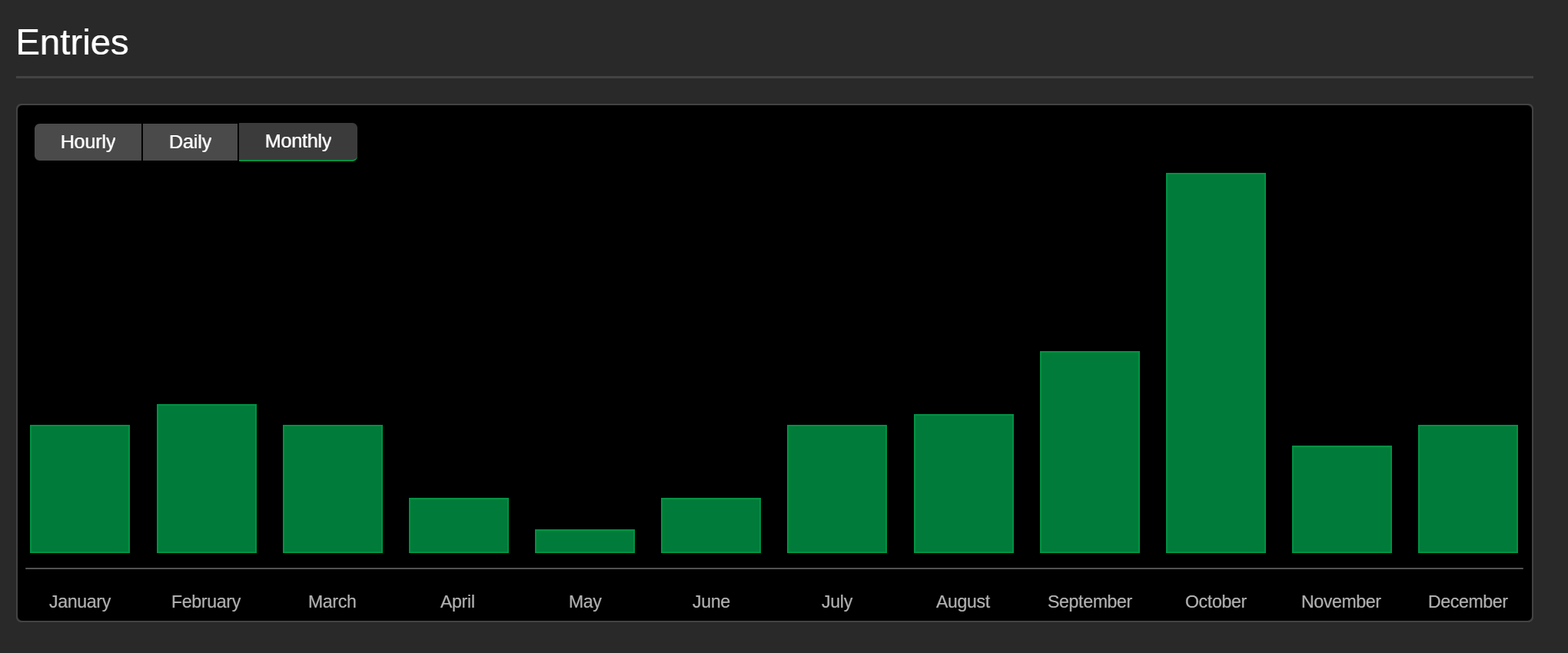Pick the June bar in chart
1568x653 pixels.
point(711,525)
